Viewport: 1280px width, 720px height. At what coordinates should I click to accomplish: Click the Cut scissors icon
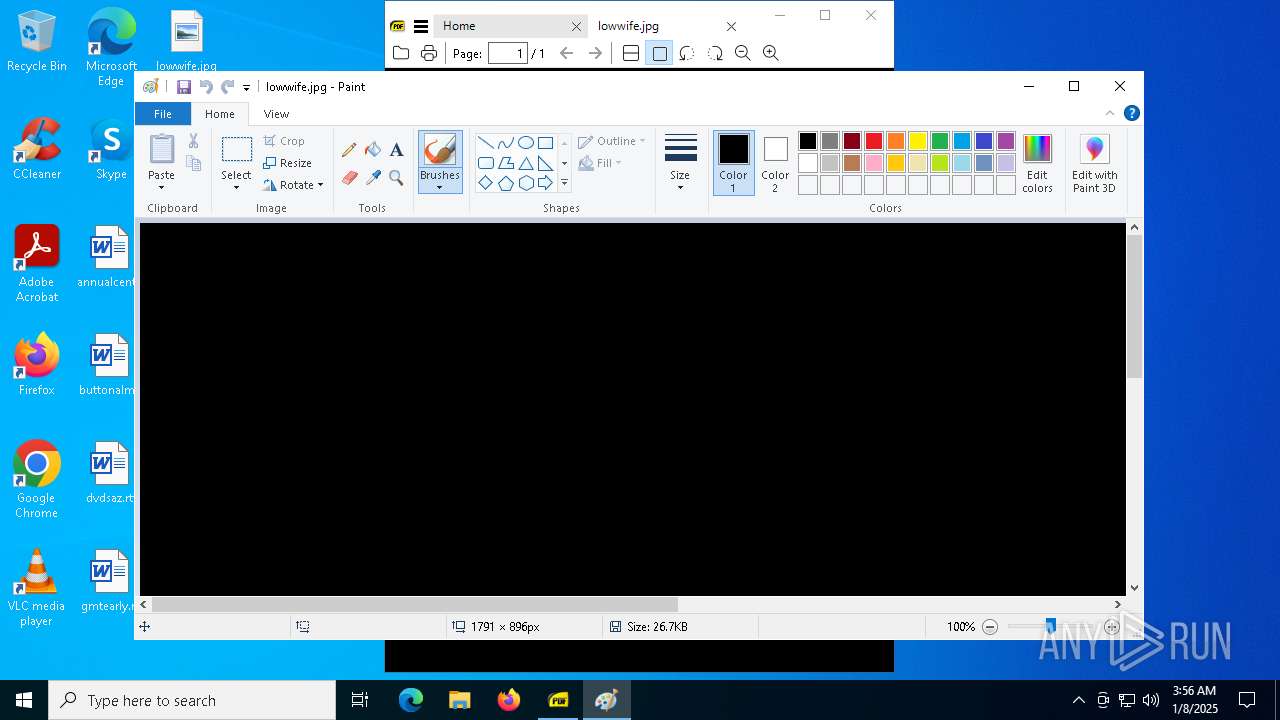point(194,141)
